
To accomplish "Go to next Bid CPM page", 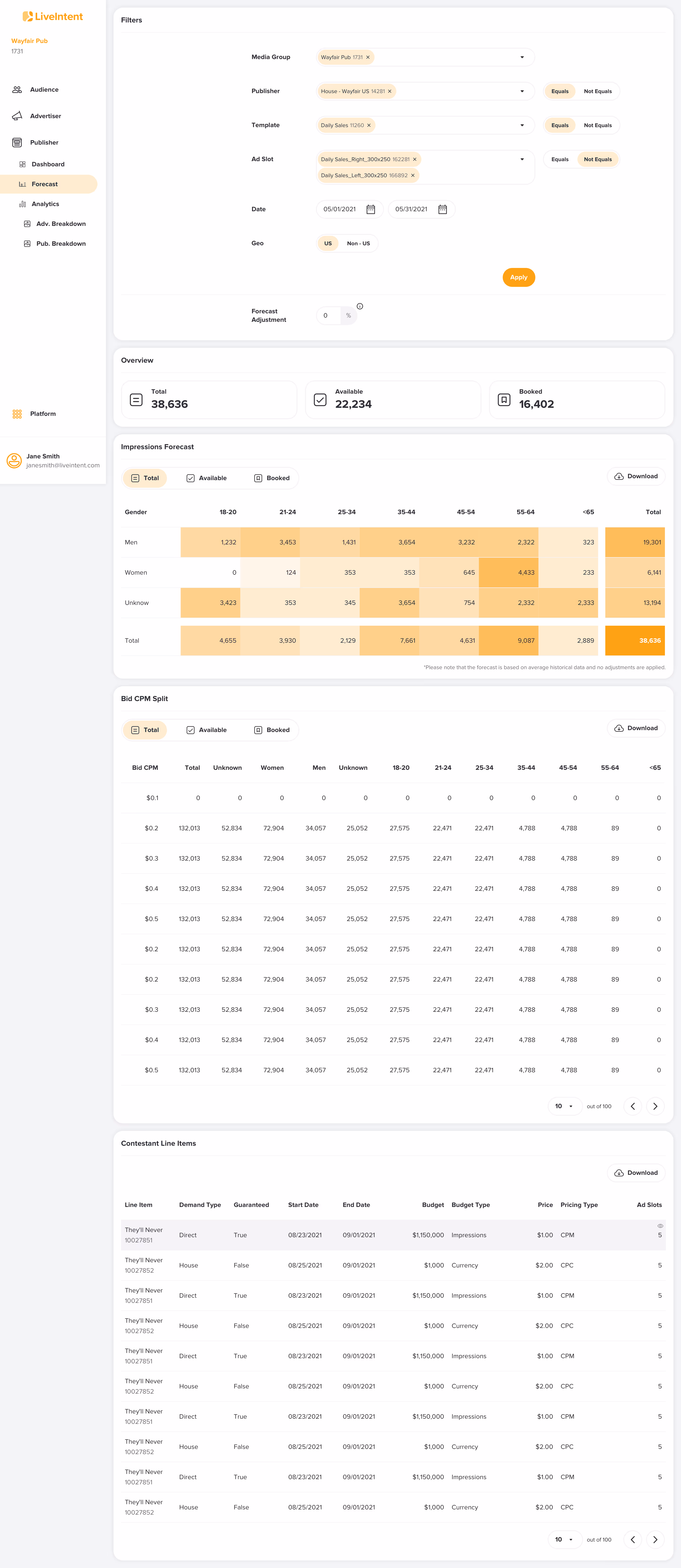I will tap(655, 1107).
